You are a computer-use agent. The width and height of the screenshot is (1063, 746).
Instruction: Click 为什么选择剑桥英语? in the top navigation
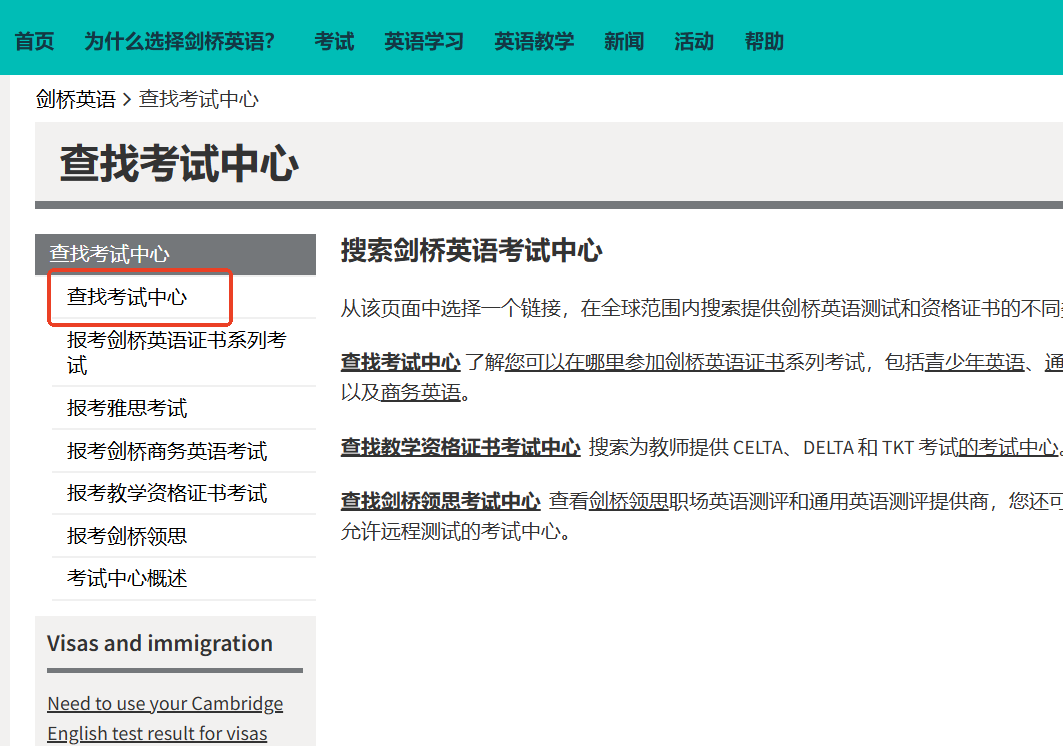tap(181, 41)
